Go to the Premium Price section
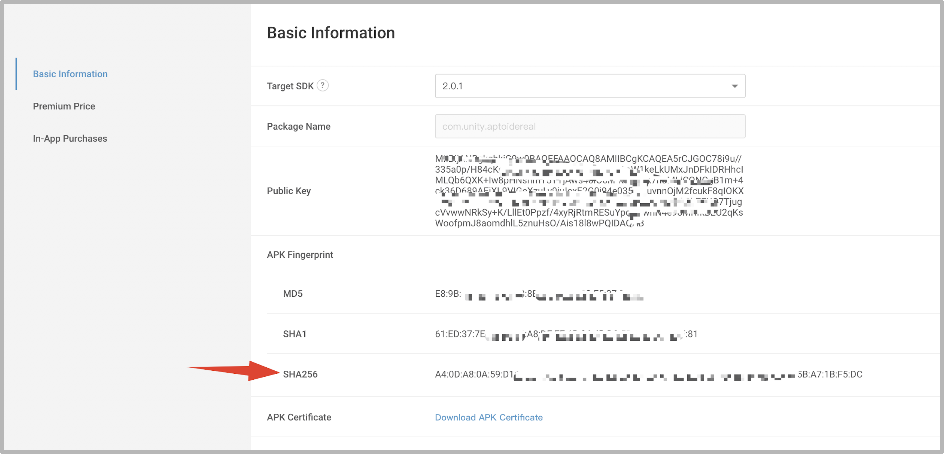Viewport: 944px width, 454px height. pyautogui.click(x=64, y=107)
